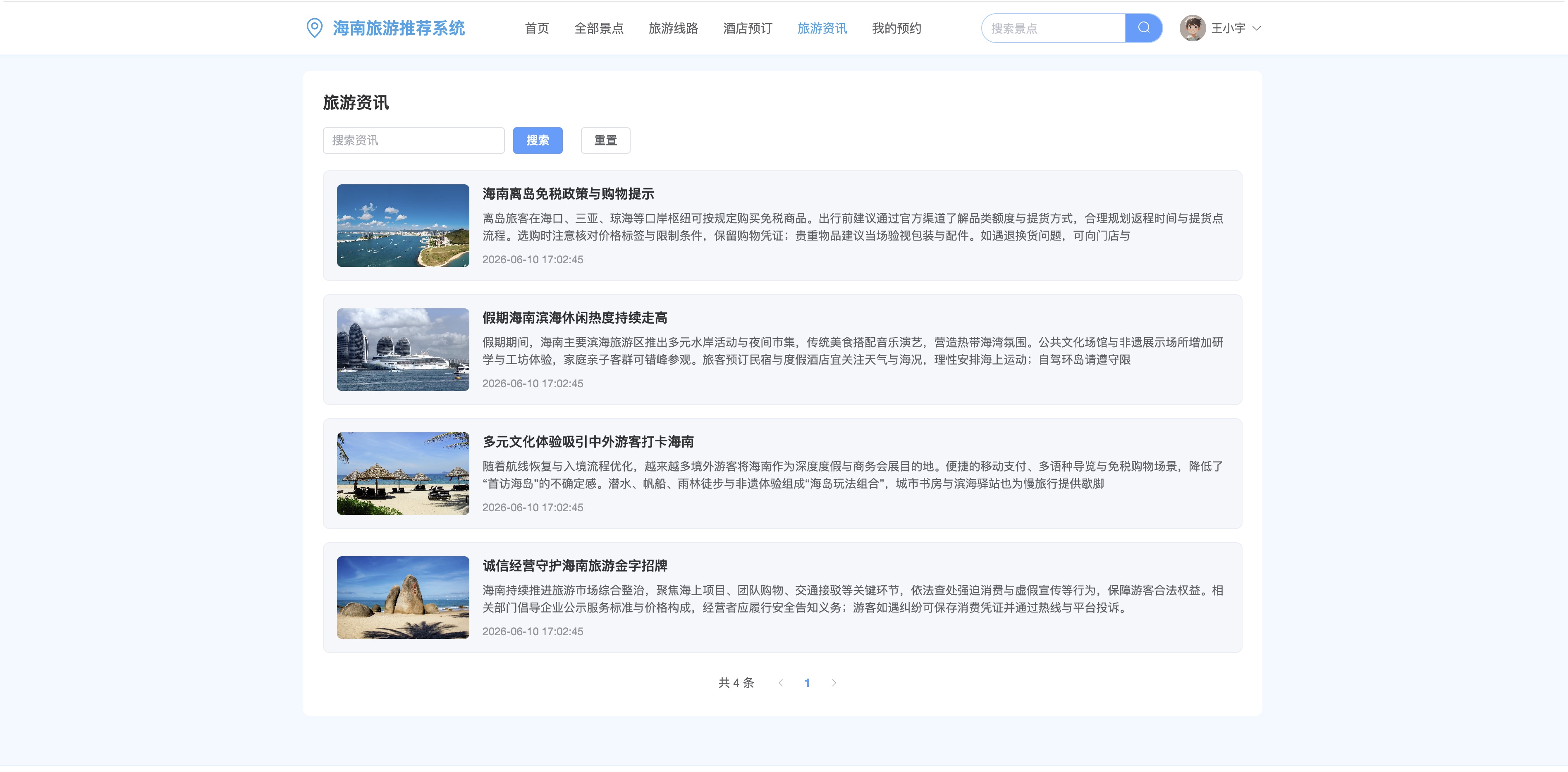Open the 酒店预订 menu item
Screen dimensions: 1568x772
tap(748, 28)
